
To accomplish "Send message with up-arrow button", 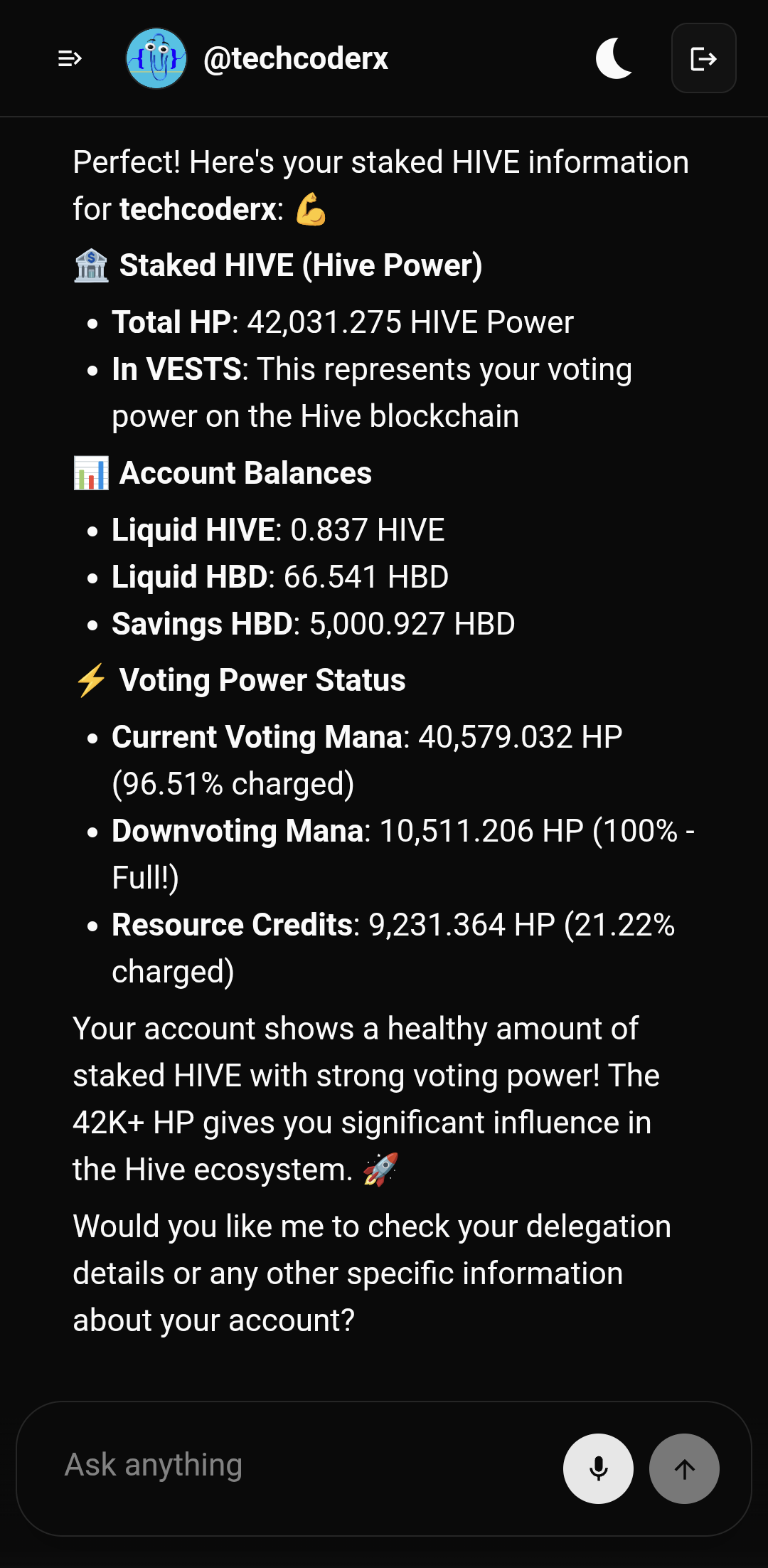I will pos(684,1468).
